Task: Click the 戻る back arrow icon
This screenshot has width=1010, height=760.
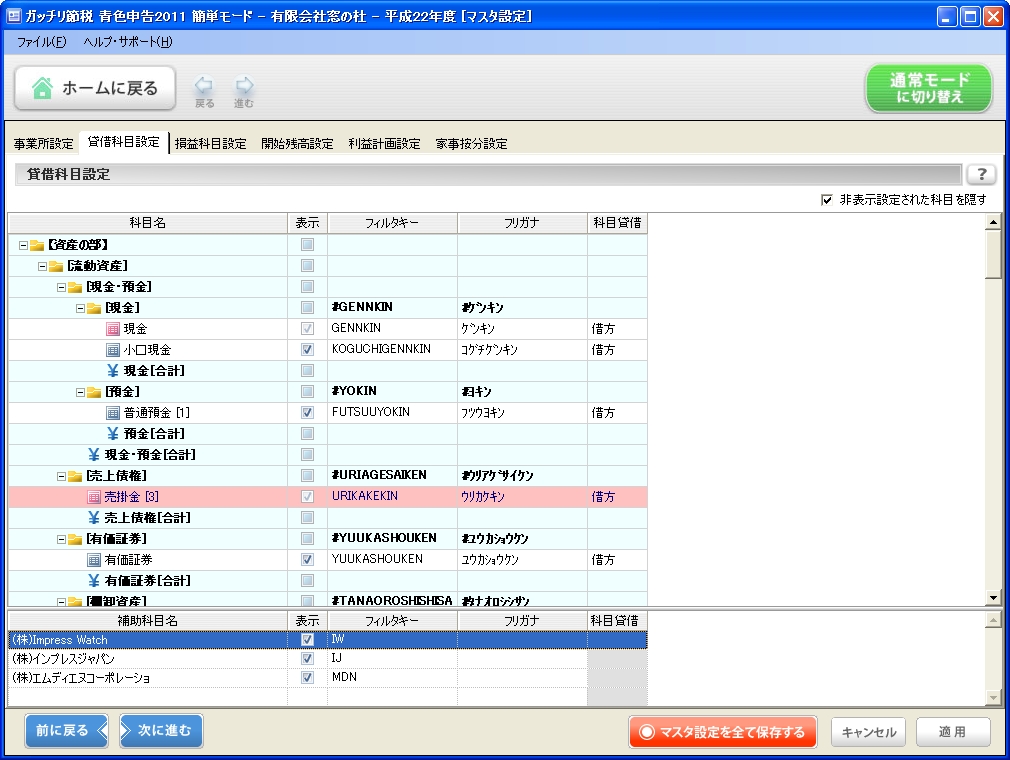Action: coord(204,88)
